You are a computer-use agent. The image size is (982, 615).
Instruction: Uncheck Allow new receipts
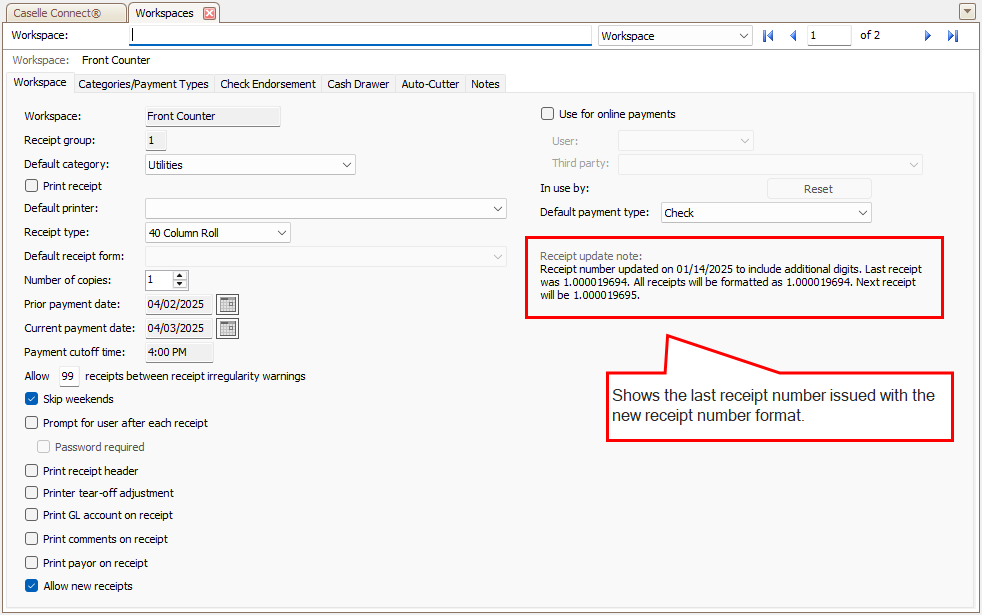[31, 586]
